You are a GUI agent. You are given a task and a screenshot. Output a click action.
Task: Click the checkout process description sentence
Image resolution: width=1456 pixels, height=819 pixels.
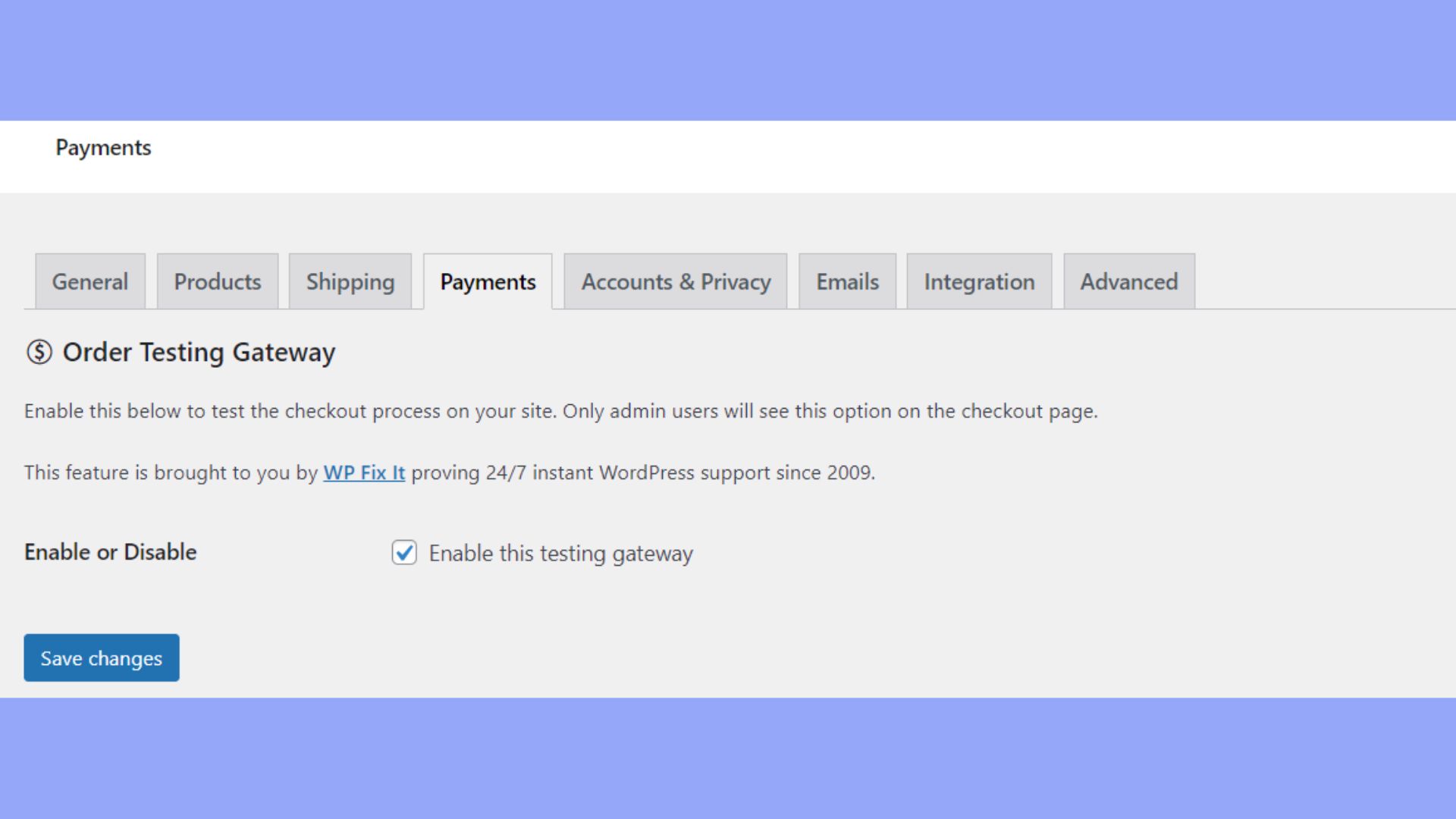560,411
